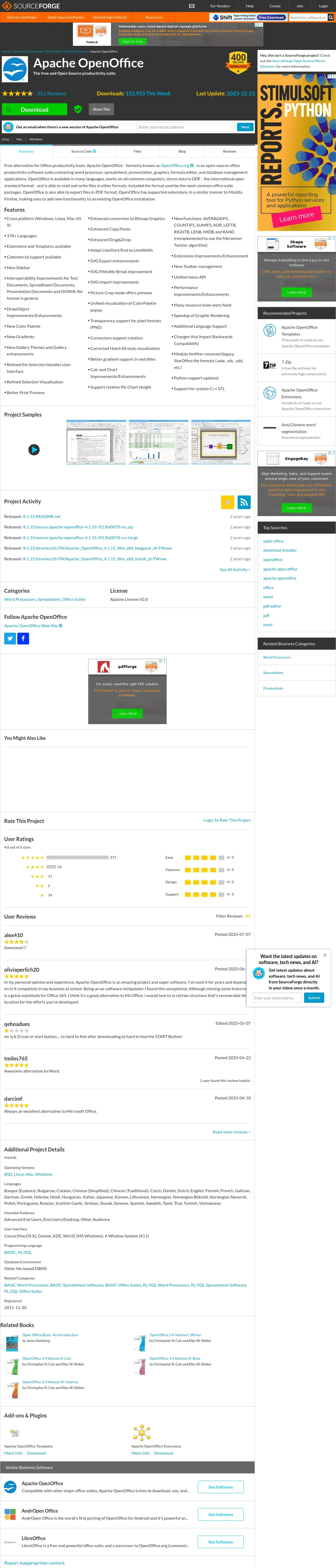Click Report inappropriate content
Screen dimensions: 336x1568
click(x=34, y=1563)
